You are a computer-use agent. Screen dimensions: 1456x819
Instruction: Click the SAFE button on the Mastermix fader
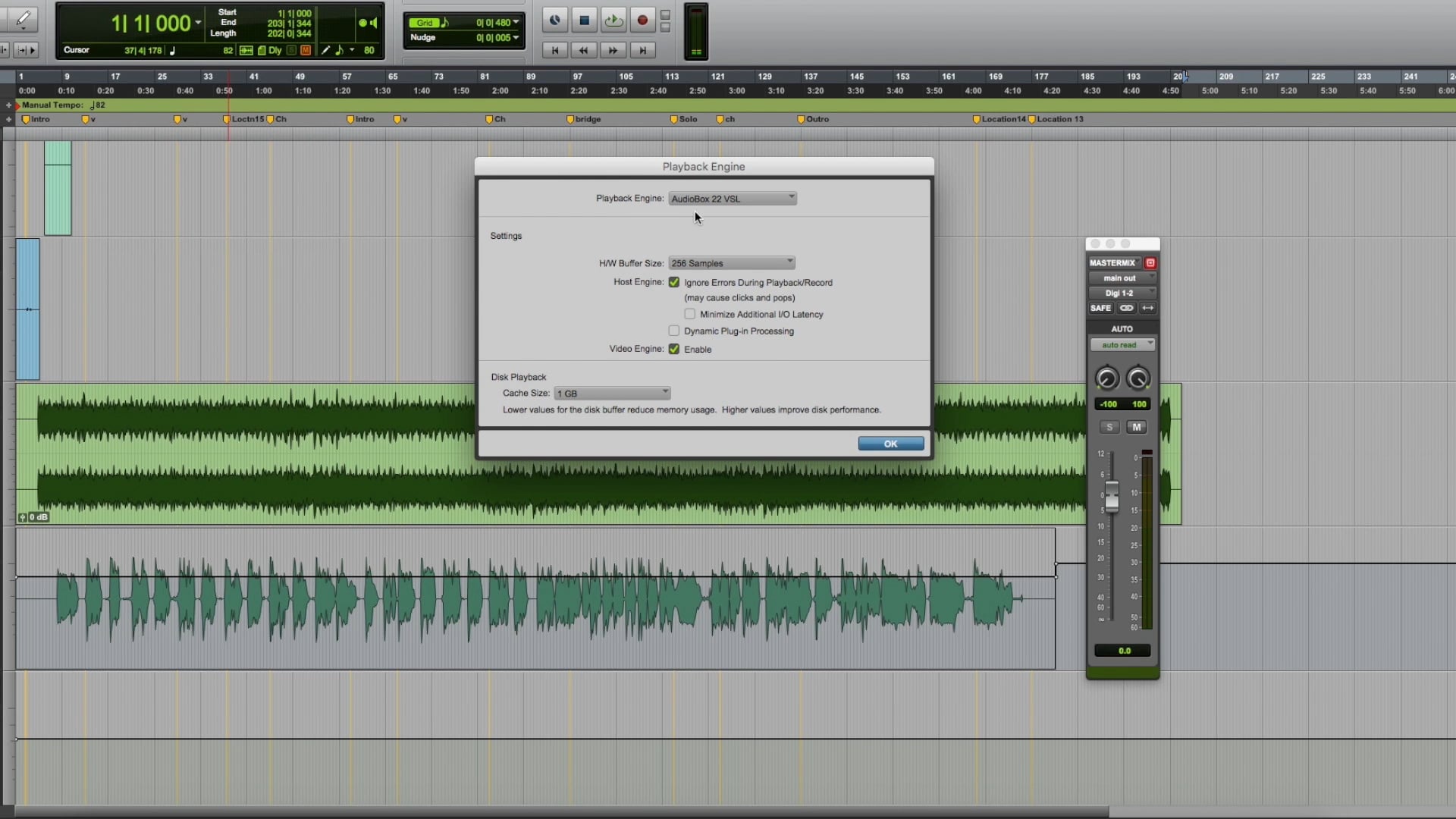(x=1101, y=308)
